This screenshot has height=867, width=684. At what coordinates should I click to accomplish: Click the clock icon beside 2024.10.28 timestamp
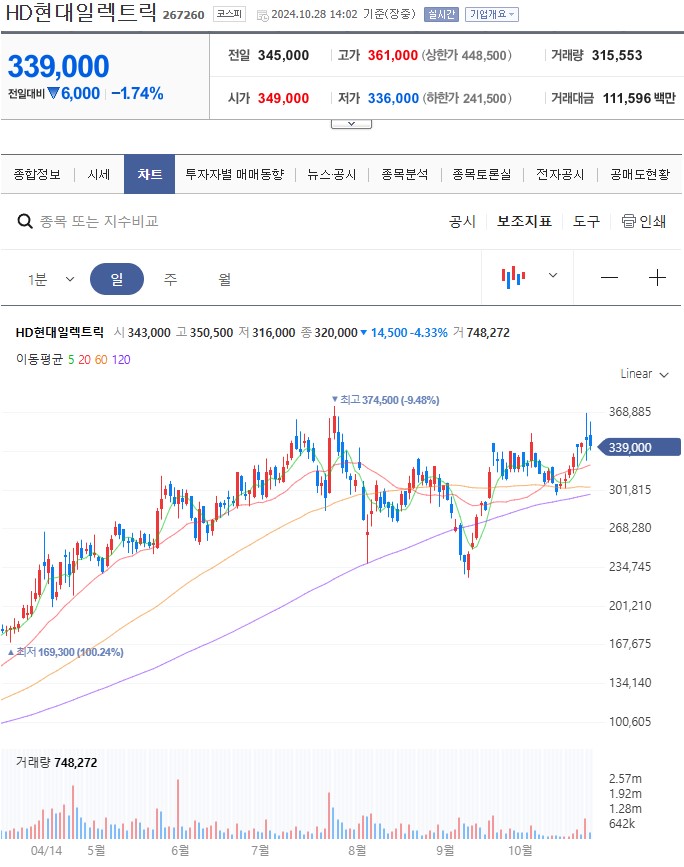pyautogui.click(x=263, y=15)
